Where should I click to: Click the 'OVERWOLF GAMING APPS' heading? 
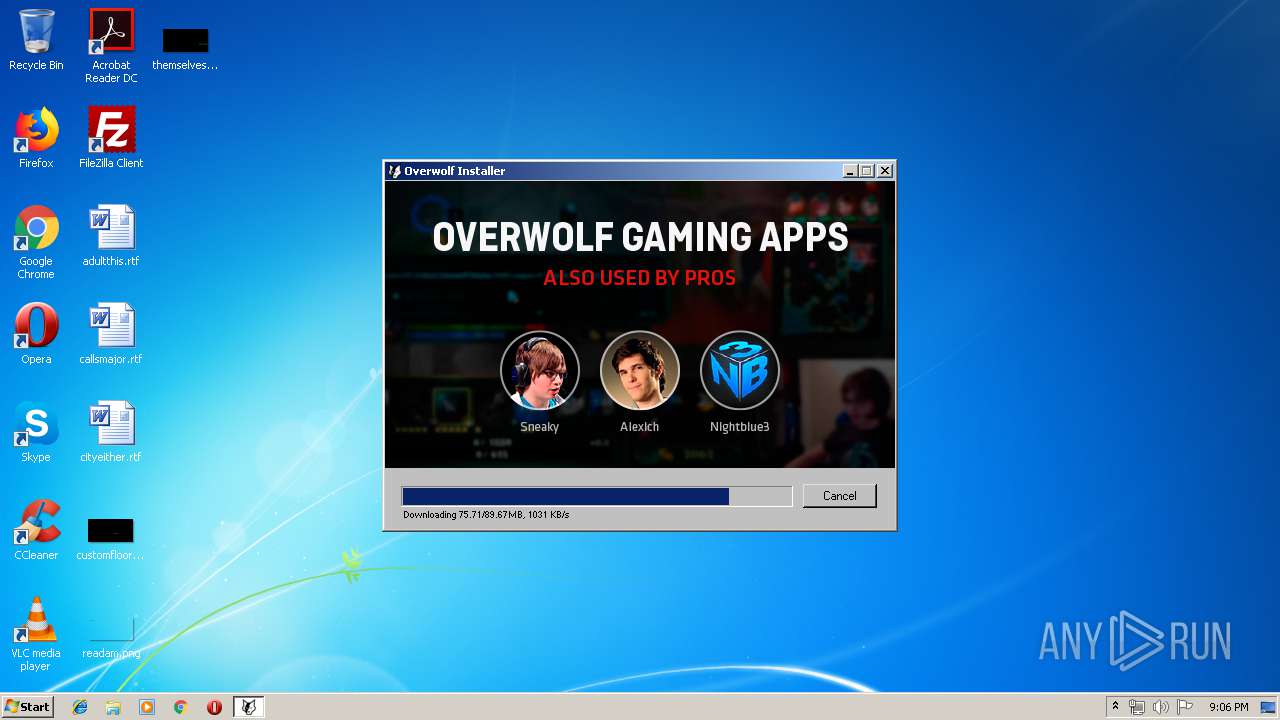click(x=640, y=238)
